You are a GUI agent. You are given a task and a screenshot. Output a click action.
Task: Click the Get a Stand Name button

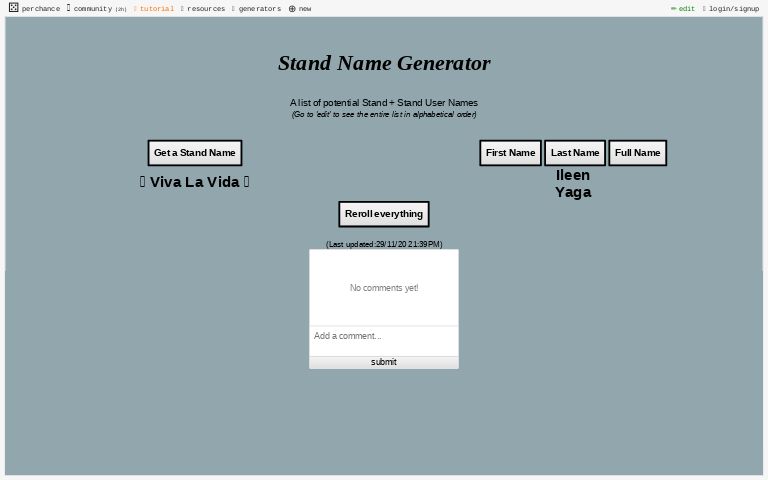click(x=195, y=153)
